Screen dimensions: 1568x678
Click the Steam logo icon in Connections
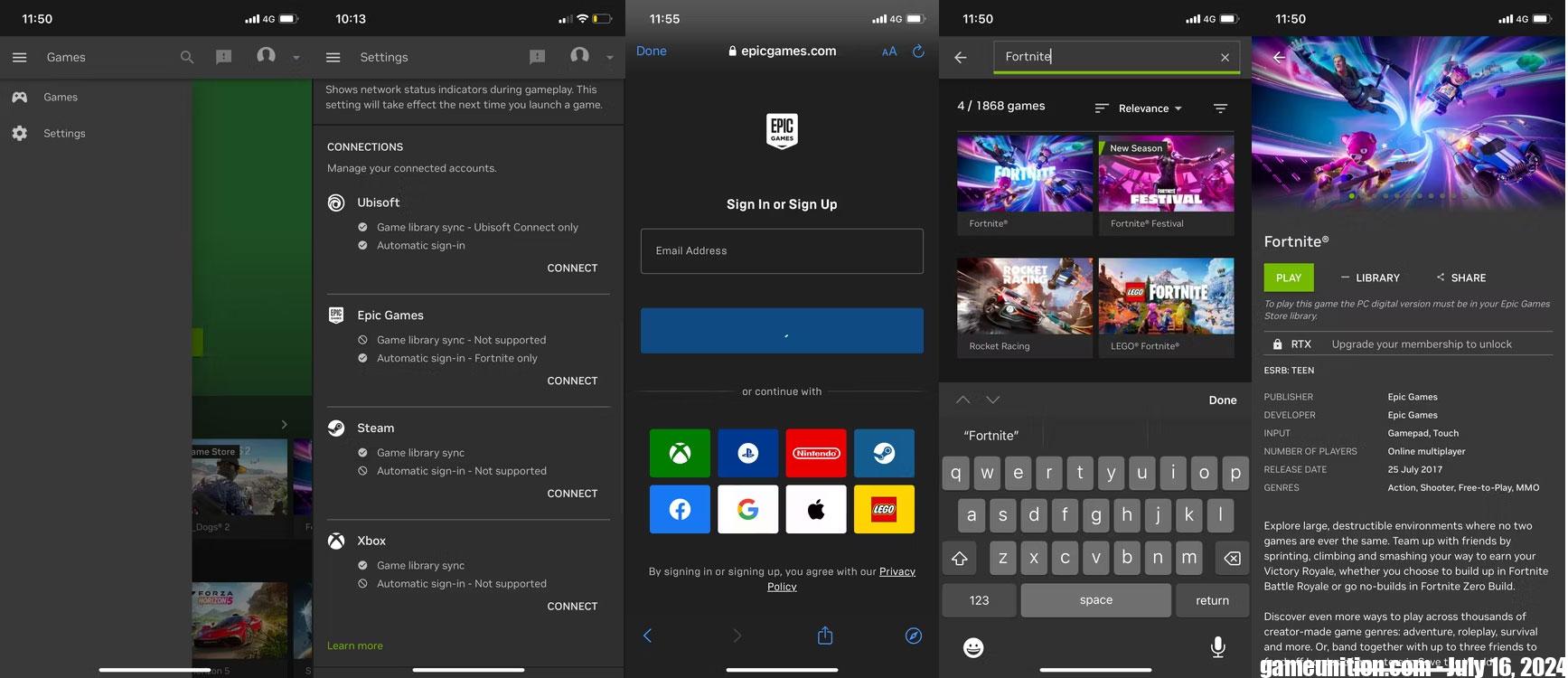336,428
